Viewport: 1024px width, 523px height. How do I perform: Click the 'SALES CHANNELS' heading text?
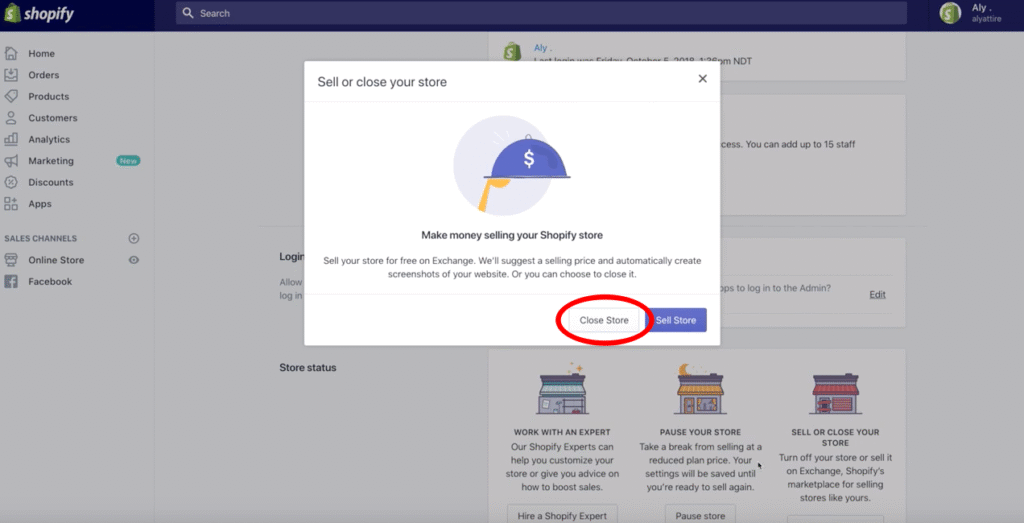pos(40,238)
